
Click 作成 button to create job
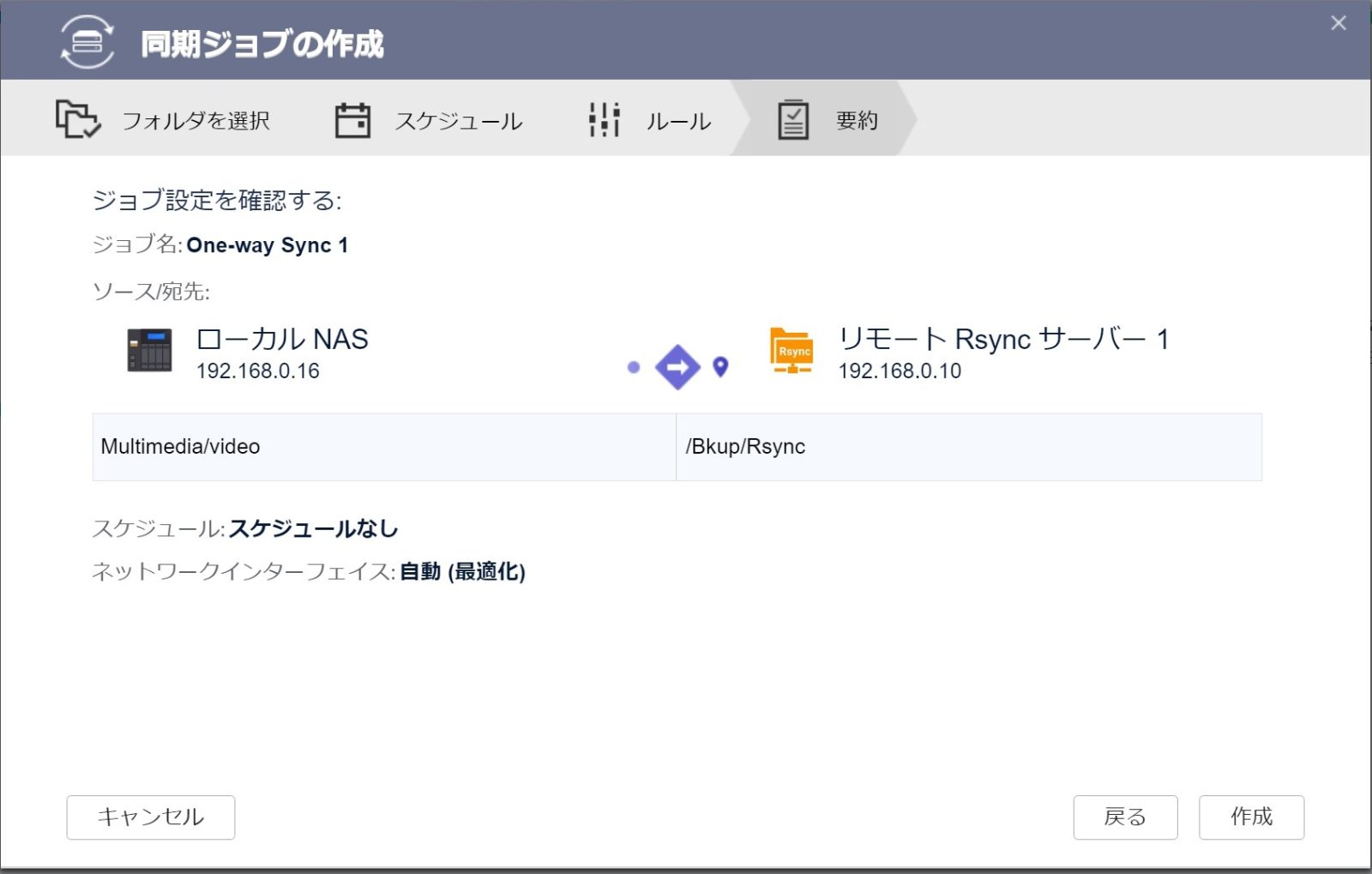(1251, 817)
